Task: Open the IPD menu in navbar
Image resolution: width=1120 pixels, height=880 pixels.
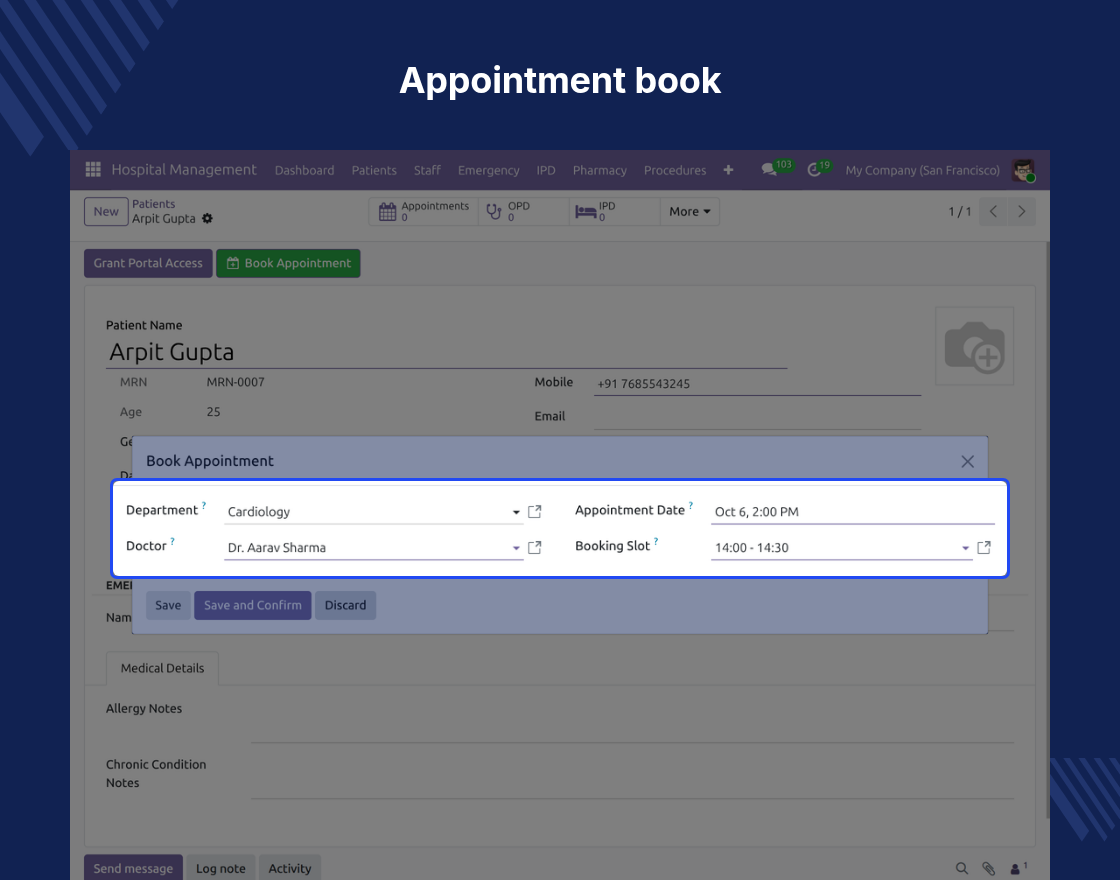Action: point(546,170)
